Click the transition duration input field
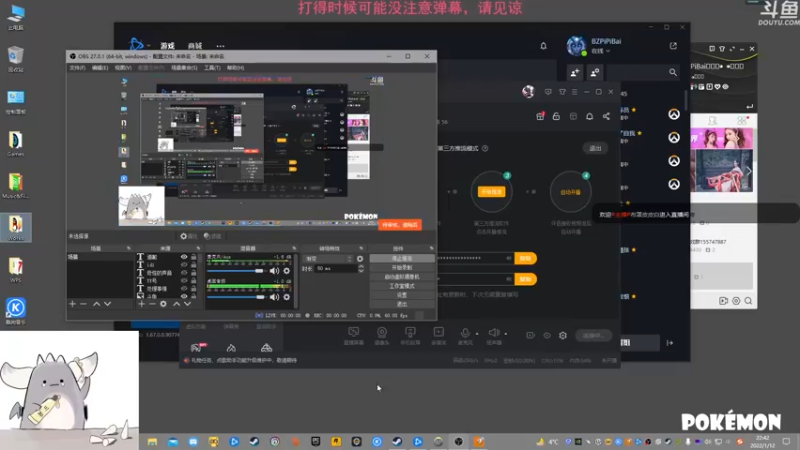The height and width of the screenshot is (450, 800). (x=334, y=268)
